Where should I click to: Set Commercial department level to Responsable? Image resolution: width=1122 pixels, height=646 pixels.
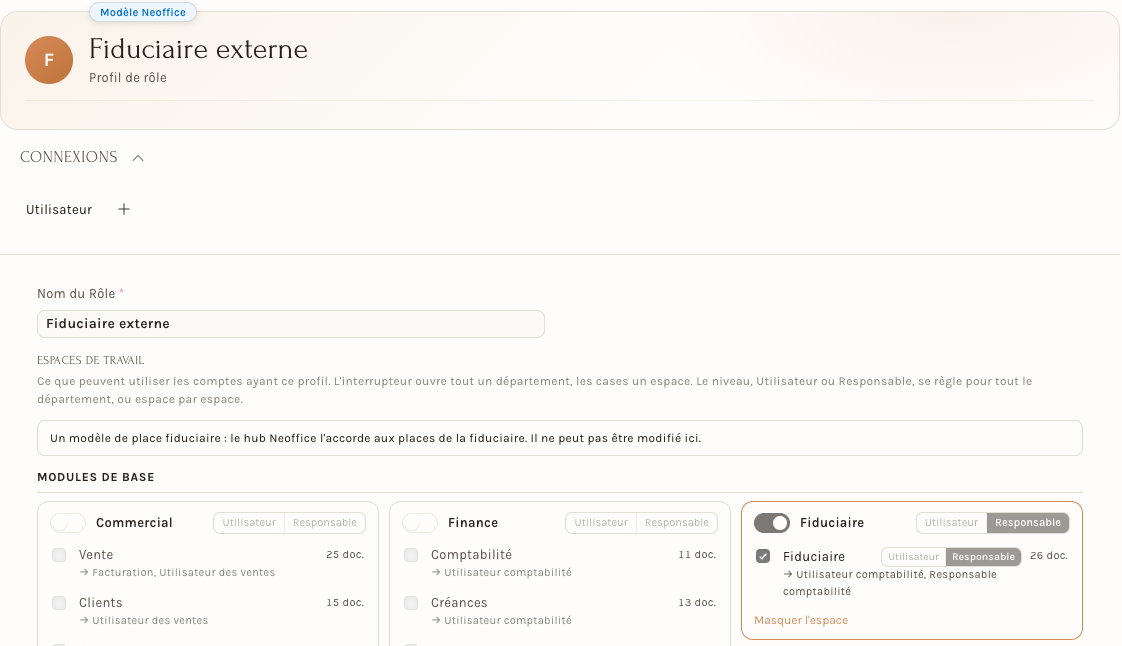pos(325,523)
